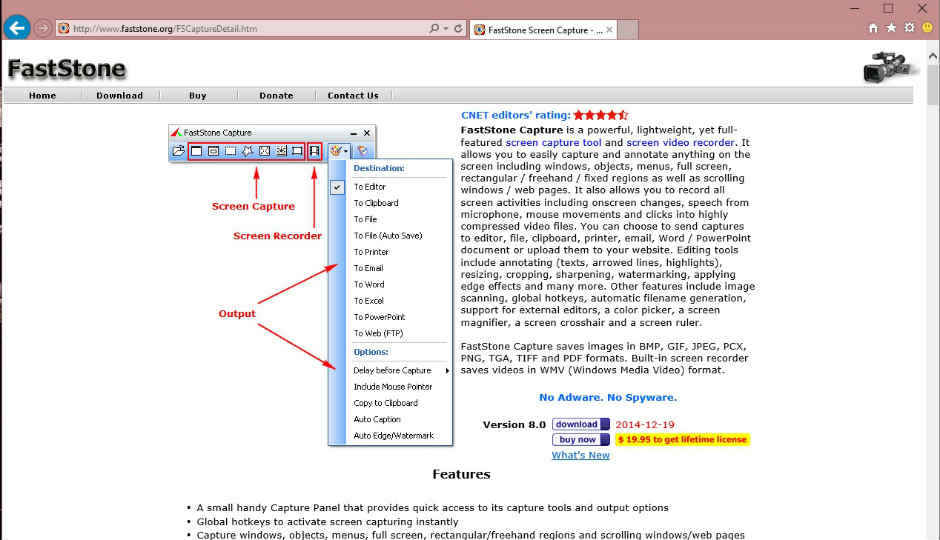Open Favorites with the star icon

pos(891,28)
